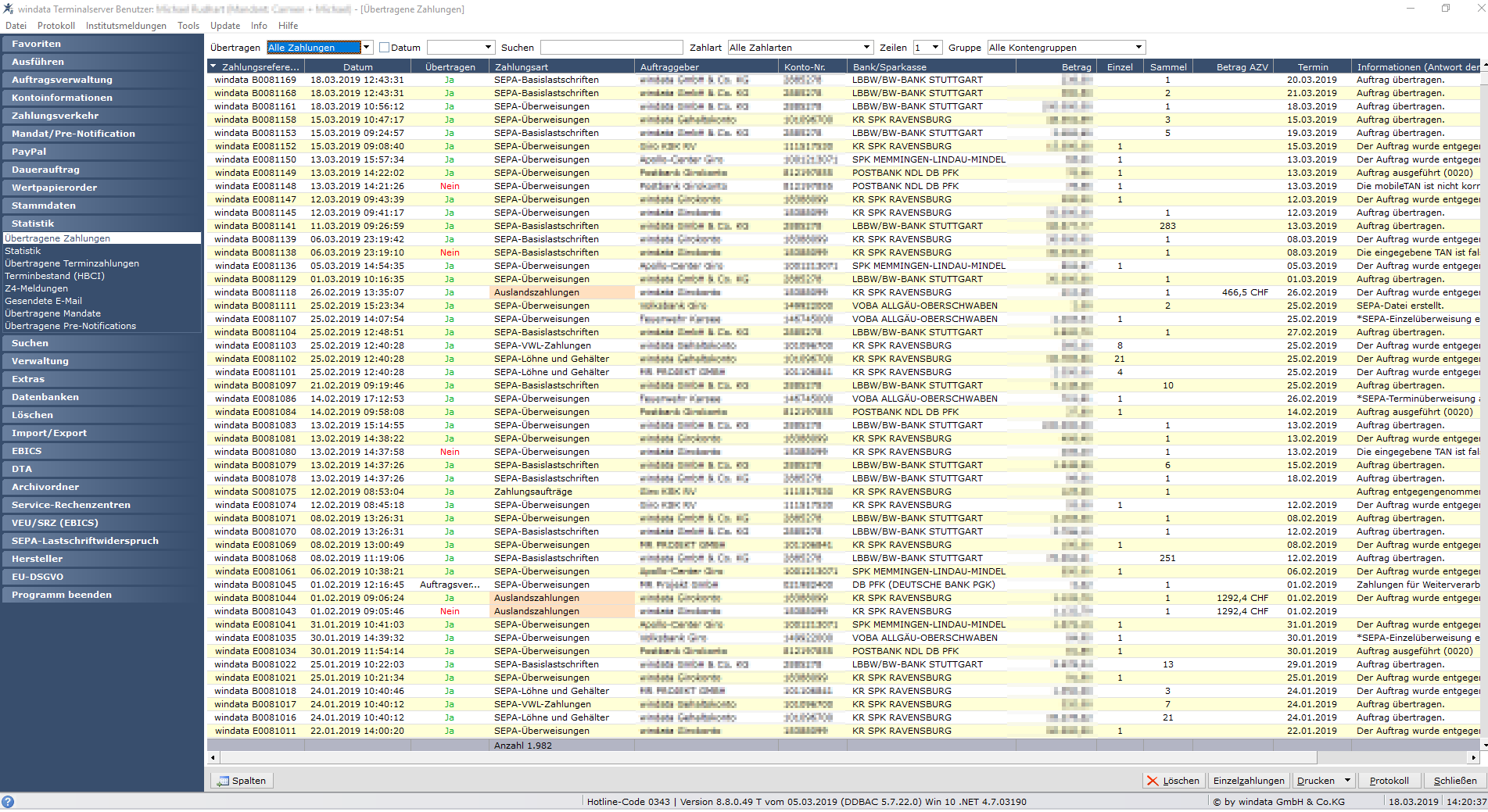Click the red X Löschen button
Image resolution: width=1488 pixels, height=812 pixels.
[1173, 781]
